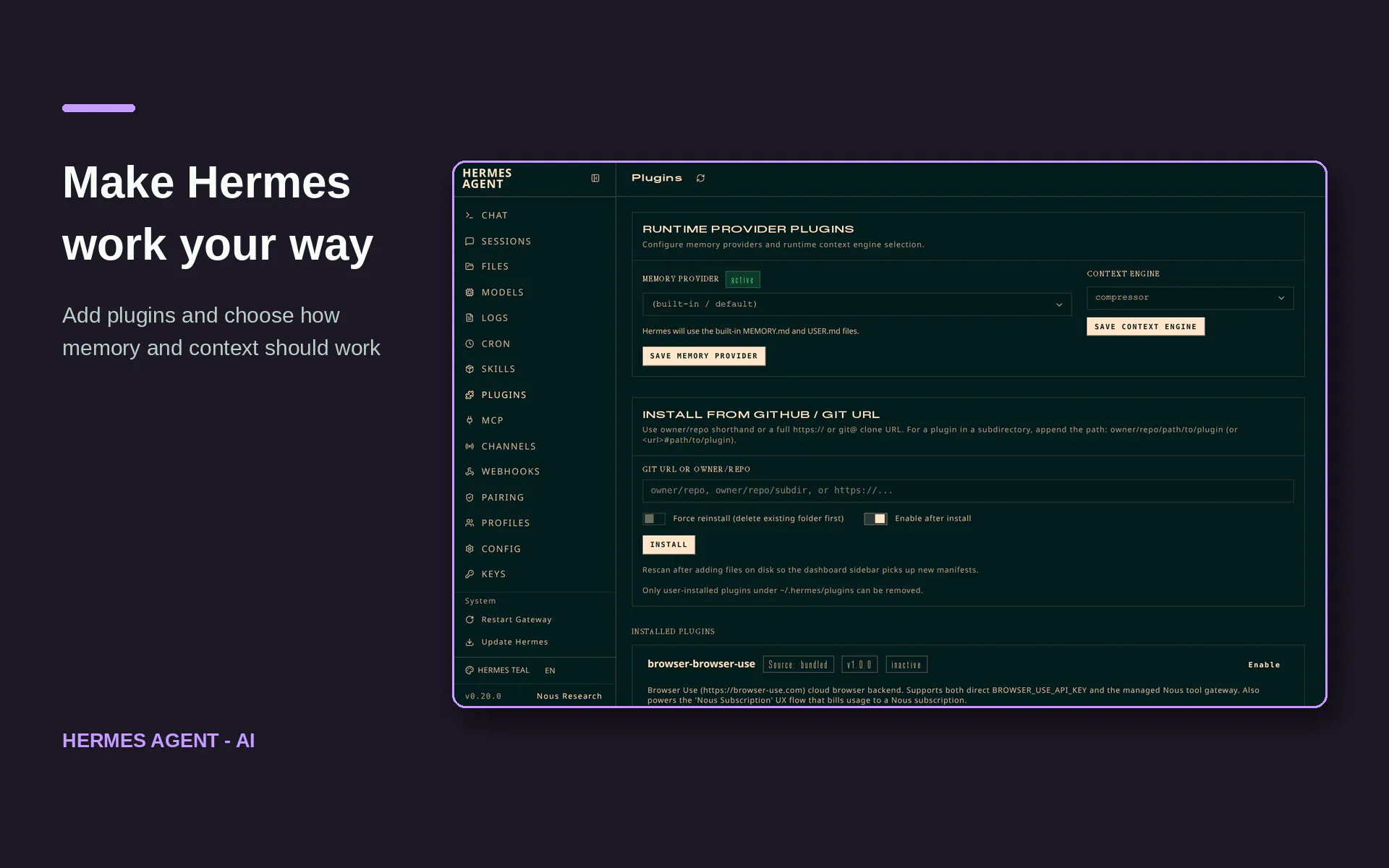This screenshot has height=868, width=1389.
Task: Click the Logs document icon
Action: [470, 318]
